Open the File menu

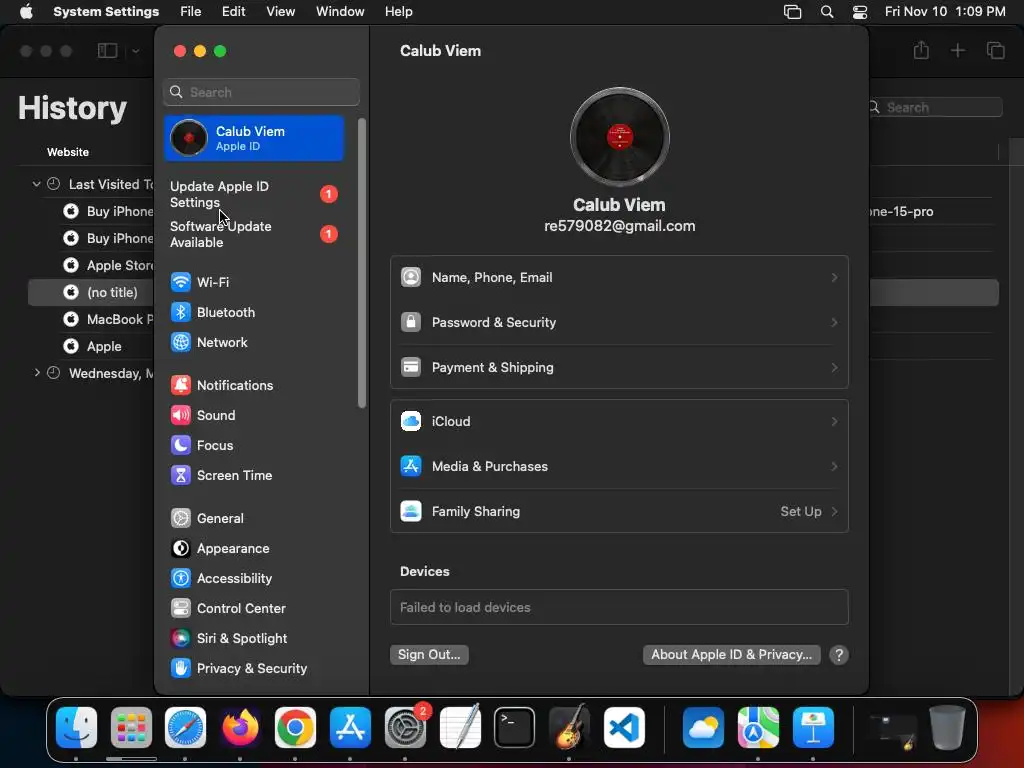(x=191, y=12)
